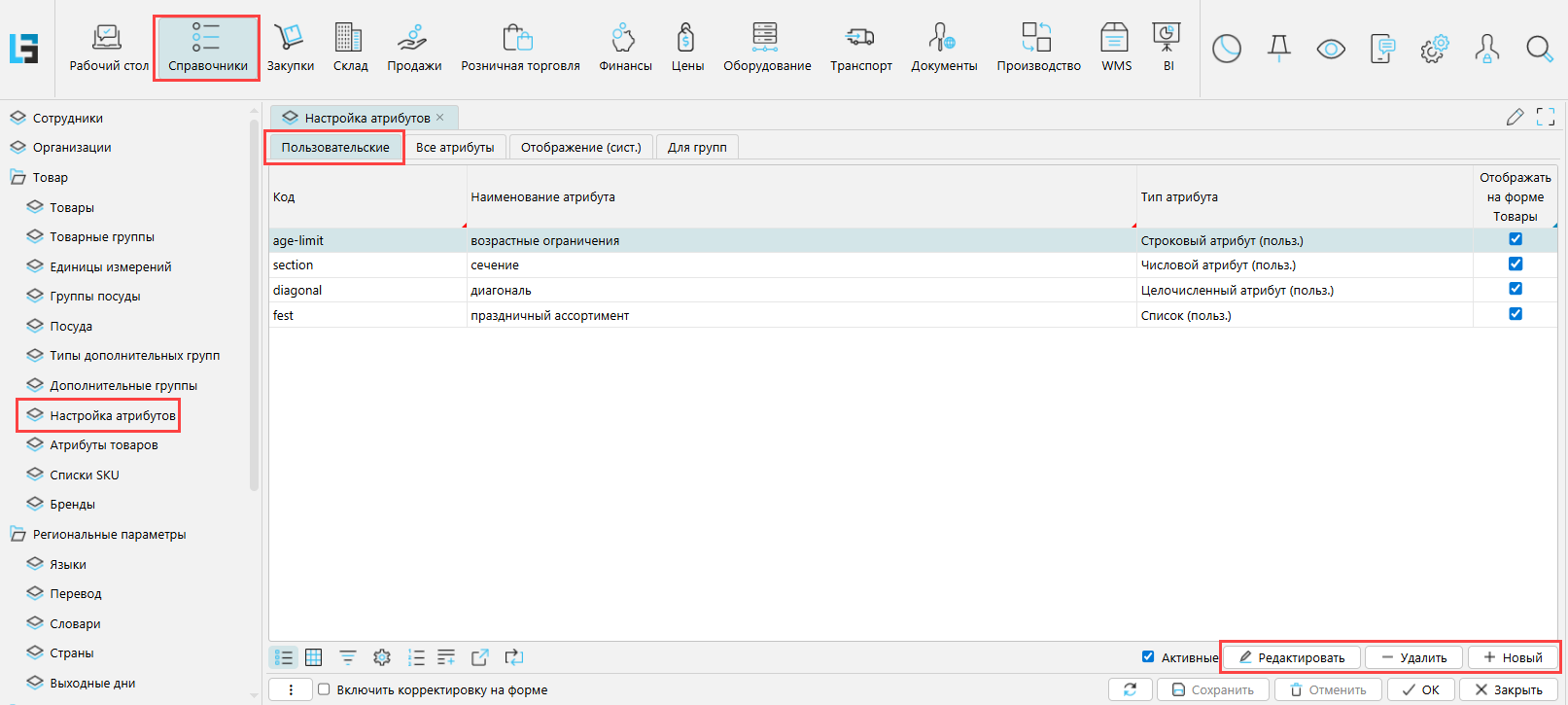Open the Склад (warehouse) module

[x=350, y=48]
